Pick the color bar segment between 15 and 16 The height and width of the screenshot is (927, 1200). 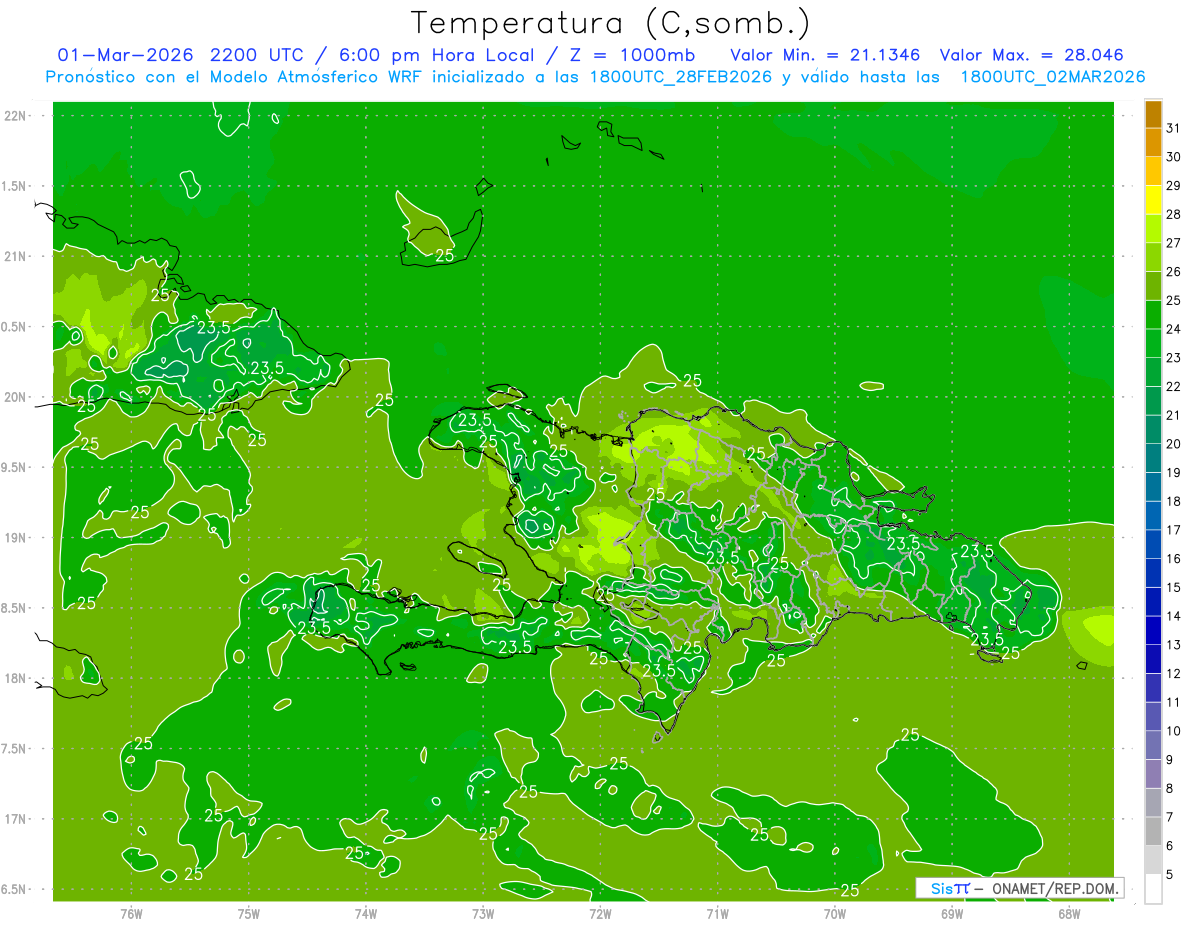tap(1153, 574)
